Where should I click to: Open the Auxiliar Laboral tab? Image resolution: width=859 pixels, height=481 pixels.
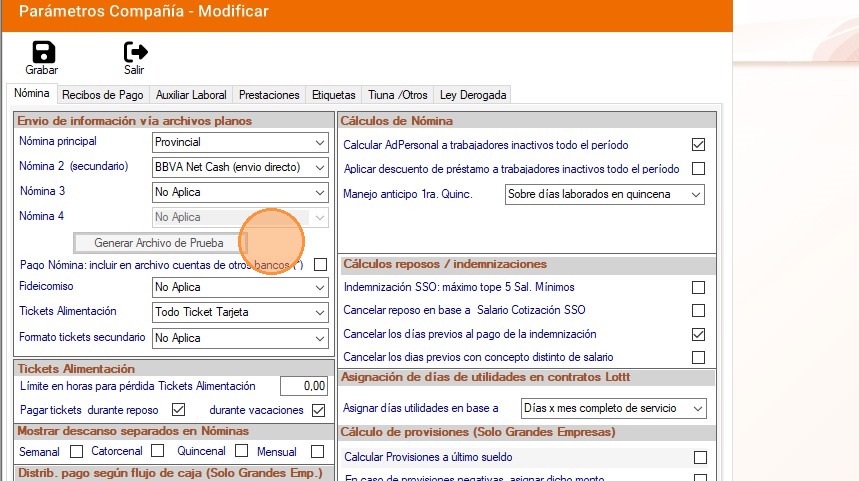pyautogui.click(x=191, y=95)
